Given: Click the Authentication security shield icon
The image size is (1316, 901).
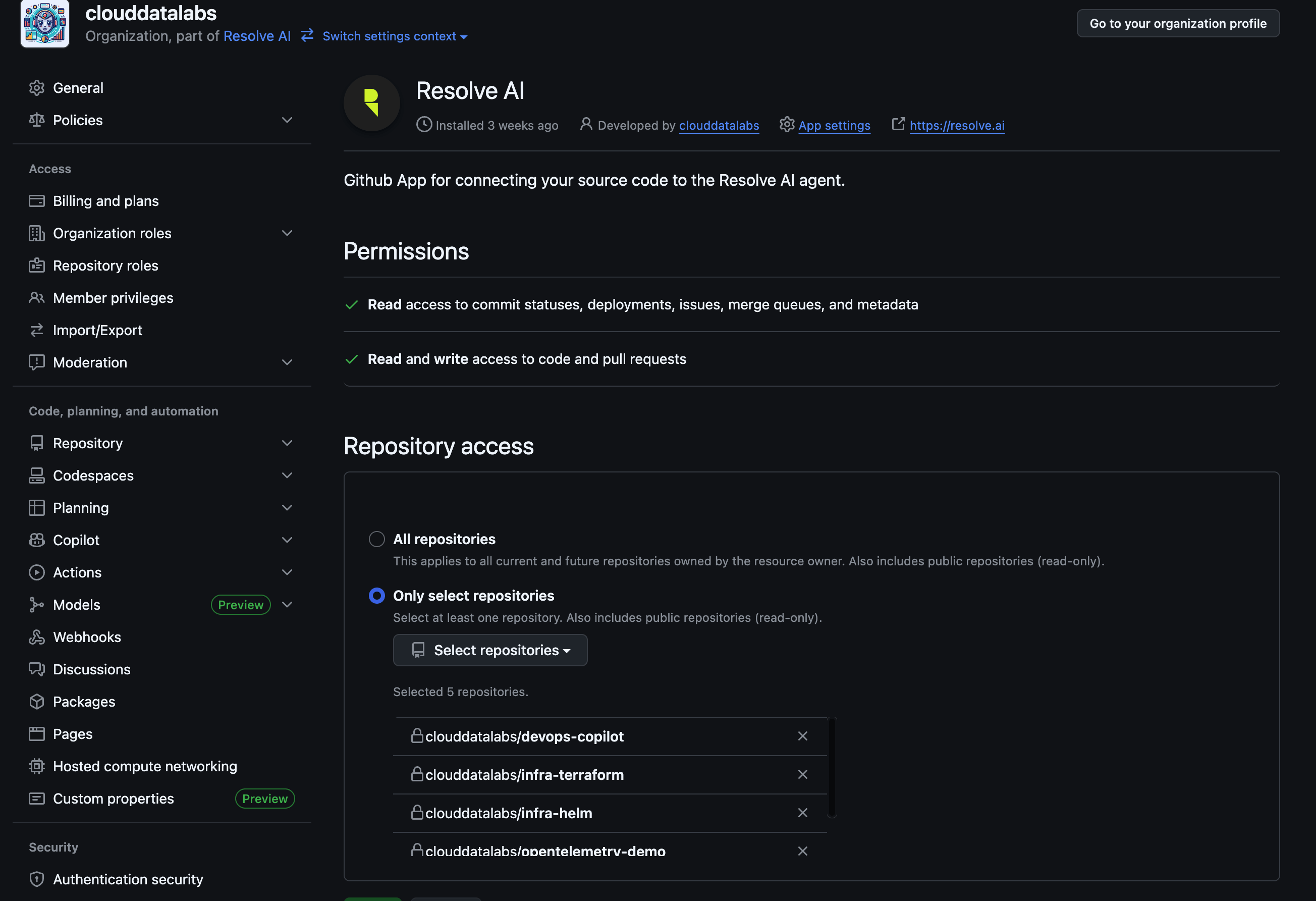Looking at the screenshot, I should [37, 879].
